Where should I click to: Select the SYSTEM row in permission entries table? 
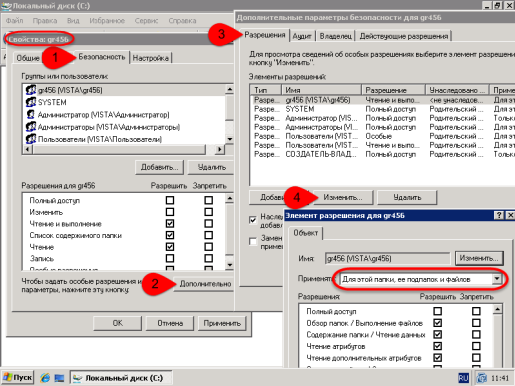click(x=382, y=109)
